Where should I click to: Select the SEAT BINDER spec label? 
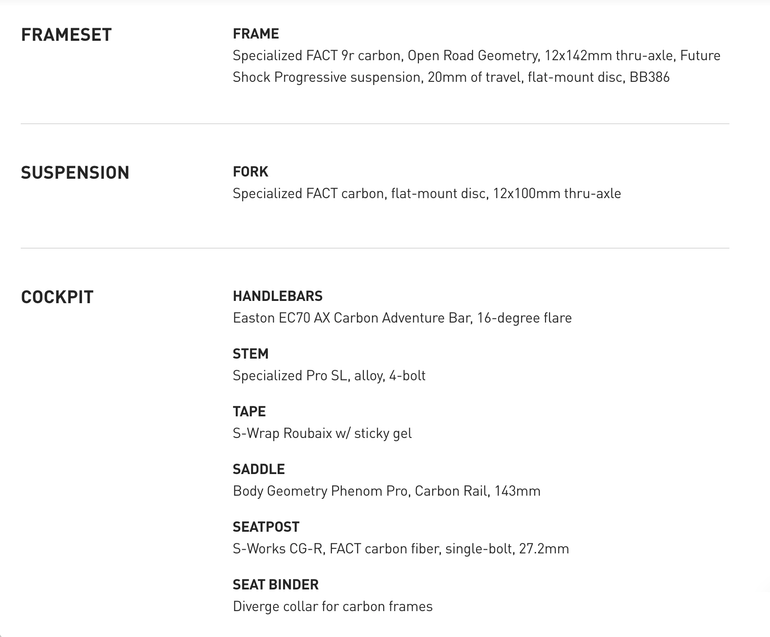tap(275, 584)
